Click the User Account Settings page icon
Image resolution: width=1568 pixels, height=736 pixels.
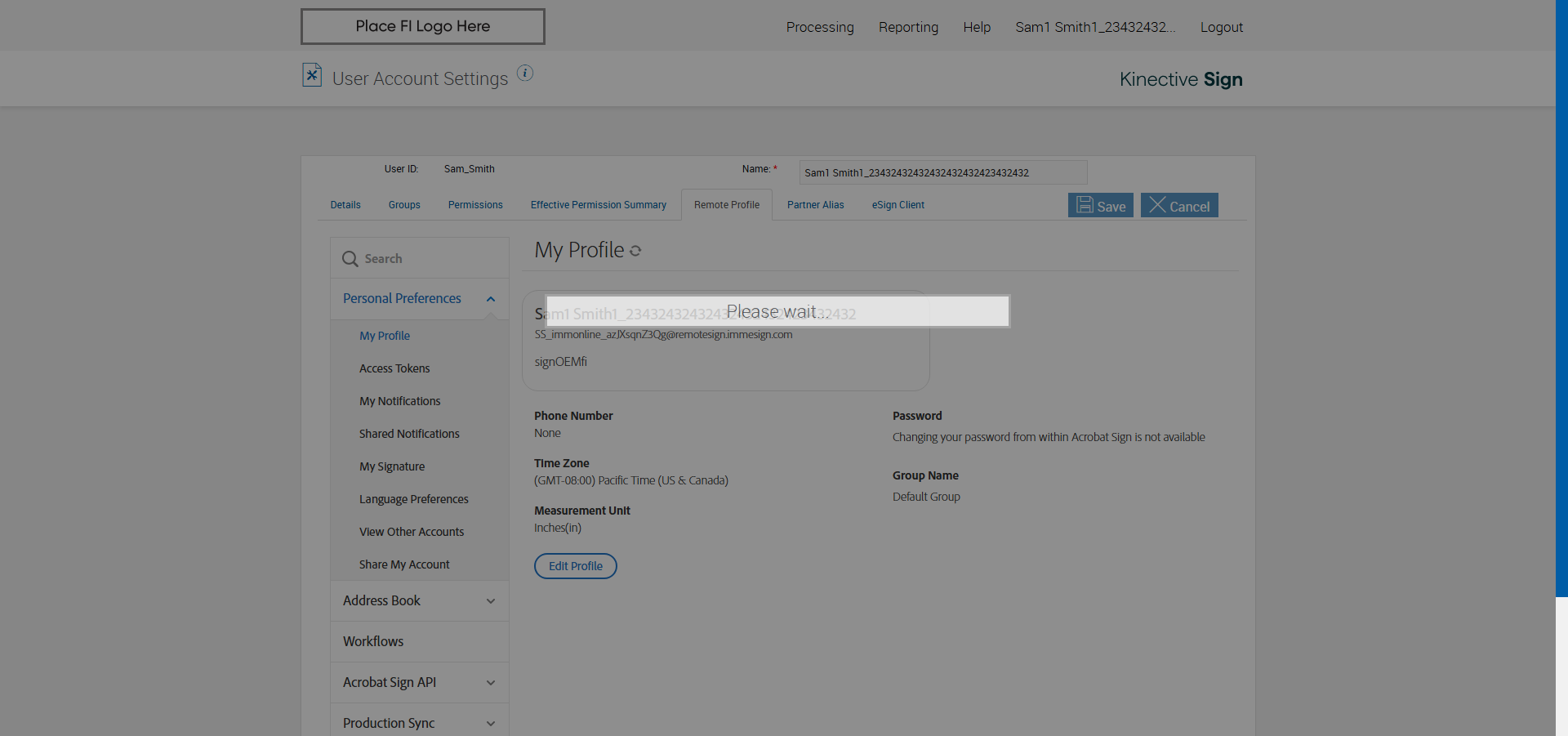point(312,75)
